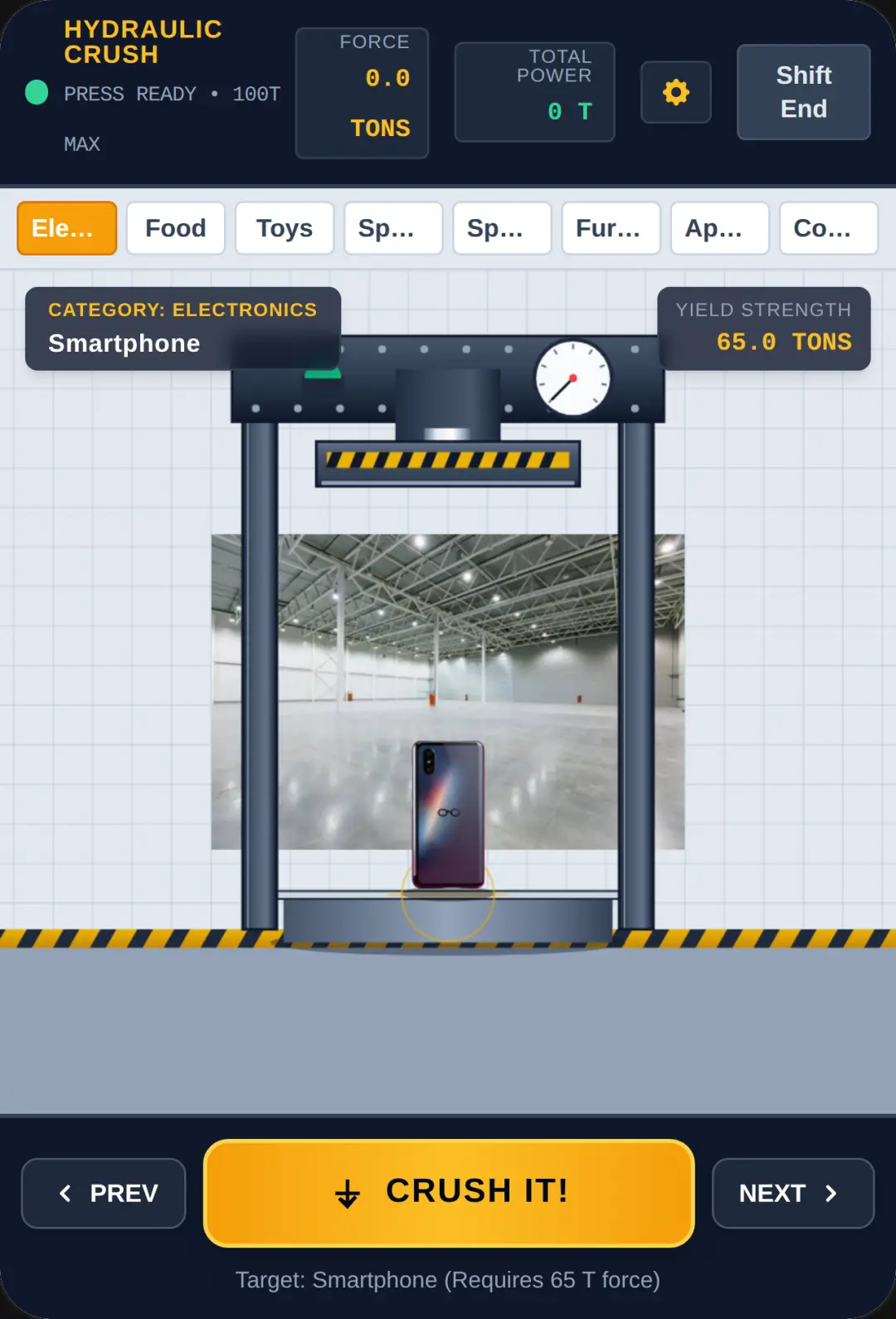This screenshot has width=896, height=1319.
Task: Click the pressure gauge dial
Action: [x=572, y=378]
